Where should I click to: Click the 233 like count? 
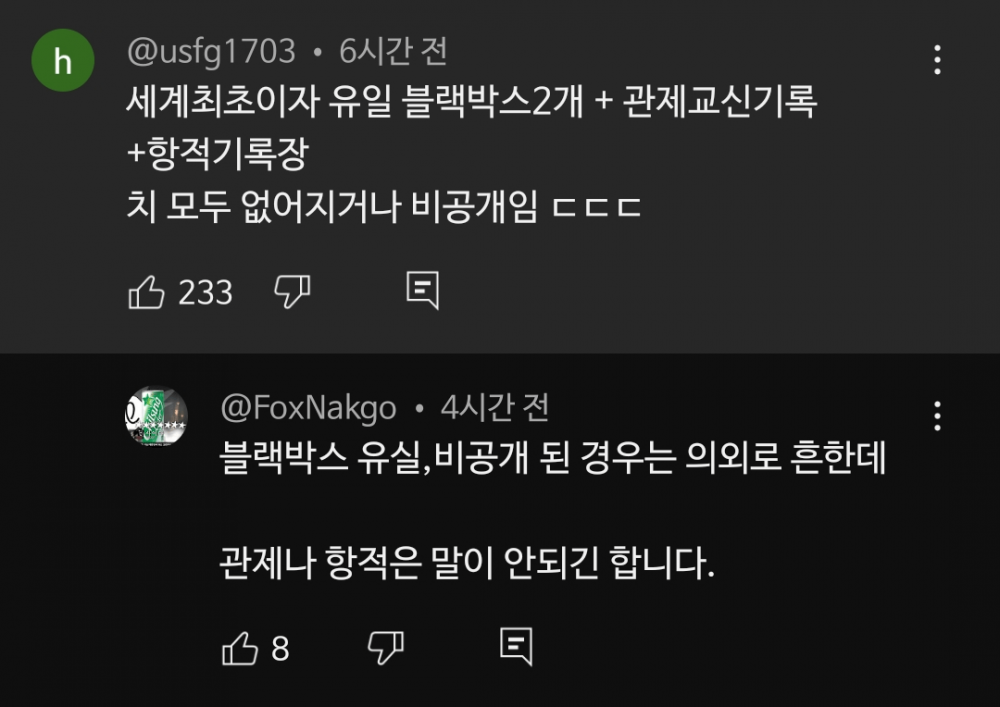pos(205,292)
